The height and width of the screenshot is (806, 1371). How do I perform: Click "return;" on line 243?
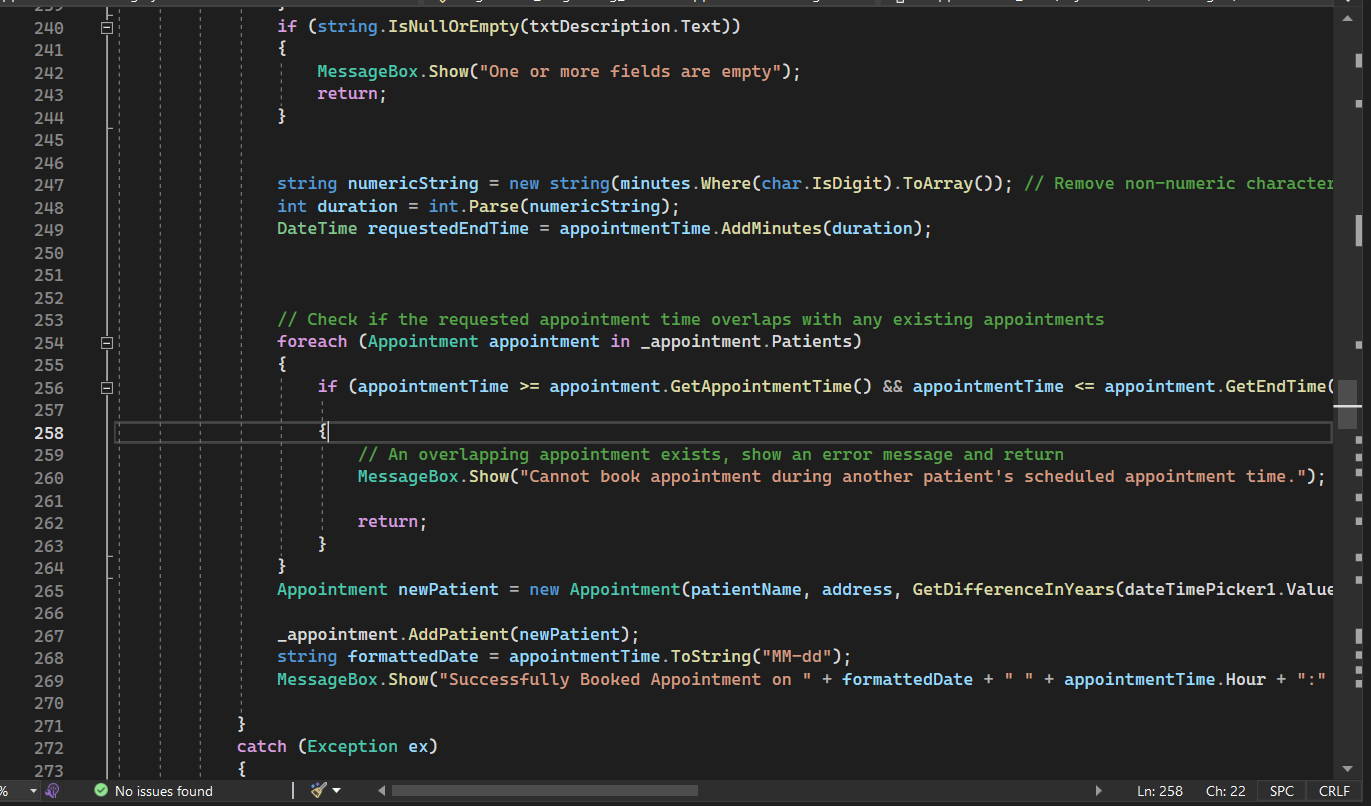point(351,94)
